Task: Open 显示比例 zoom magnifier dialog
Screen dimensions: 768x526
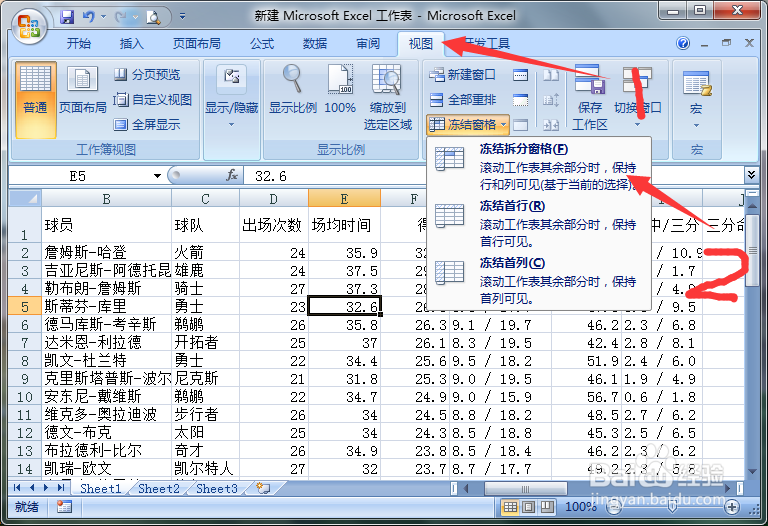Action: pyautogui.click(x=292, y=90)
